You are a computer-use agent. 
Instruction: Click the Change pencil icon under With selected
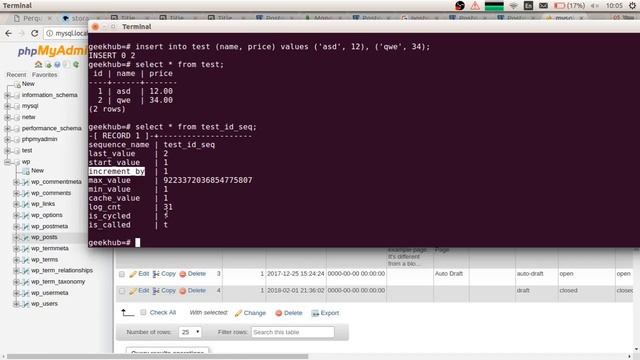[238, 313]
